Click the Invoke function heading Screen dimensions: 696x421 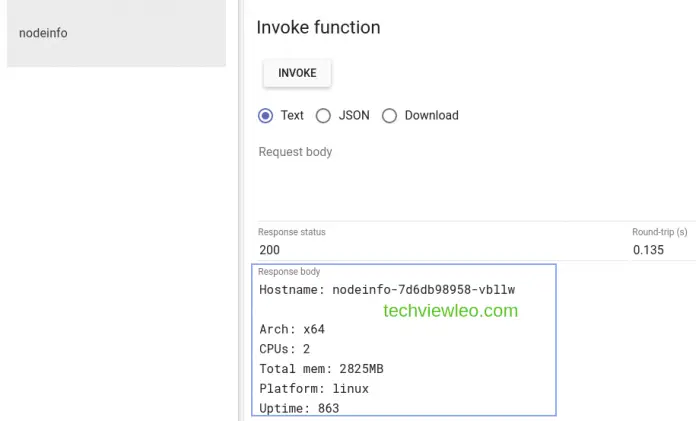coord(318,28)
